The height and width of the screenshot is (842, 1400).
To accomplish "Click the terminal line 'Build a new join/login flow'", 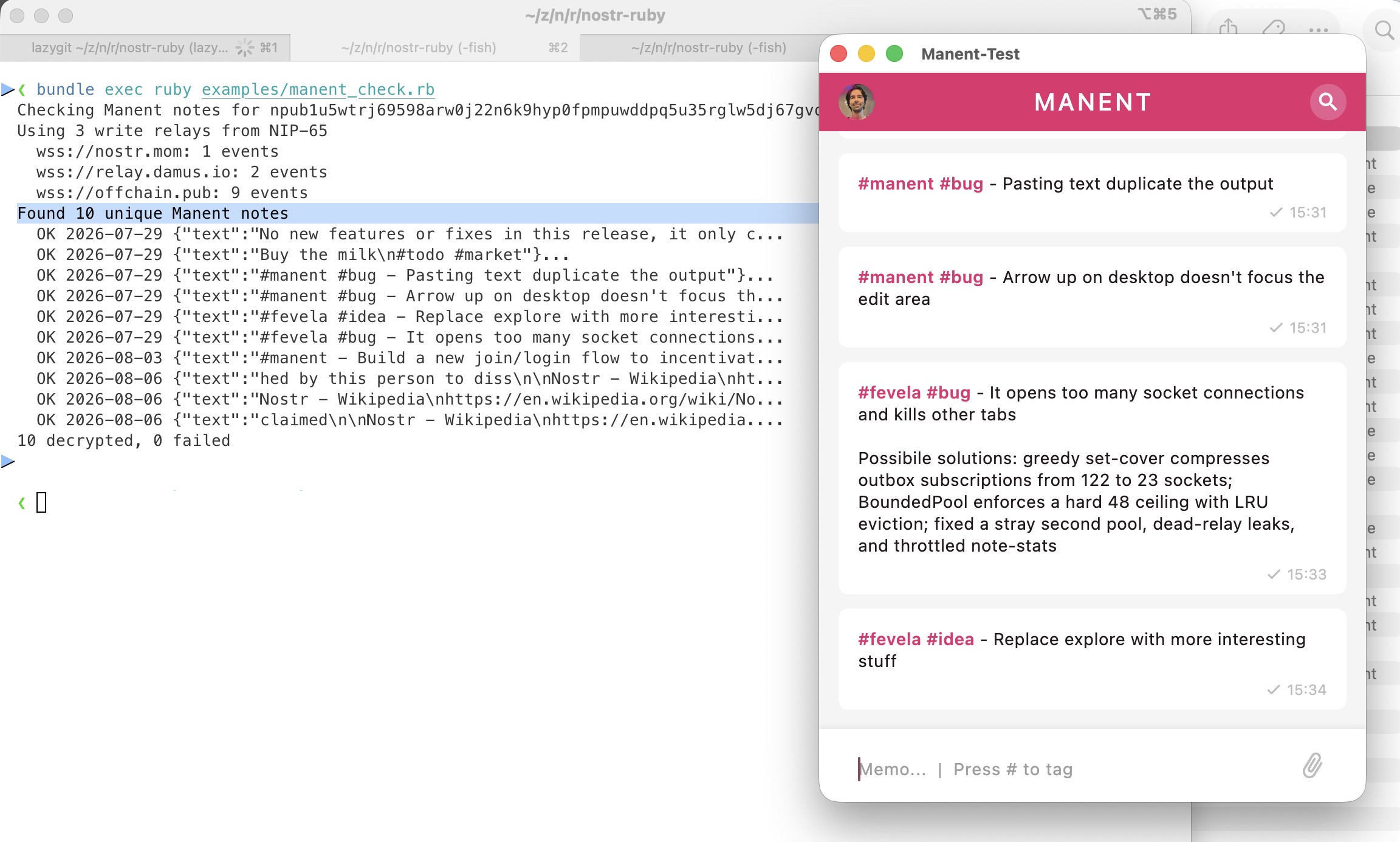I will coord(410,358).
